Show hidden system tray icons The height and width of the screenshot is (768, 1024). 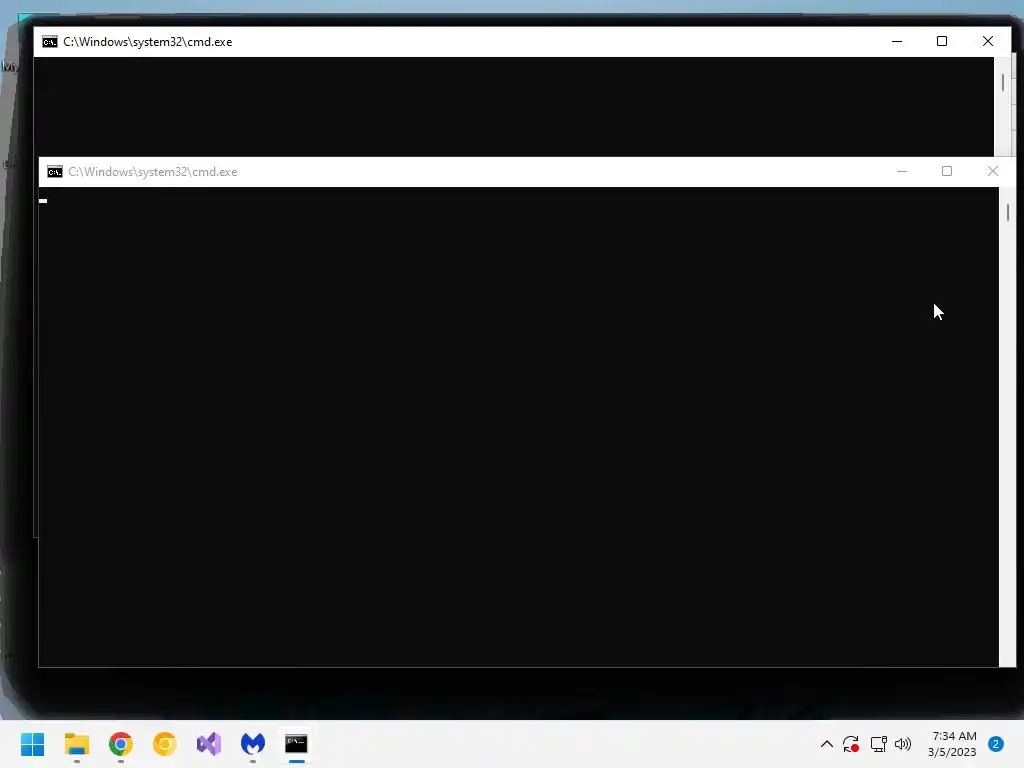coord(827,744)
